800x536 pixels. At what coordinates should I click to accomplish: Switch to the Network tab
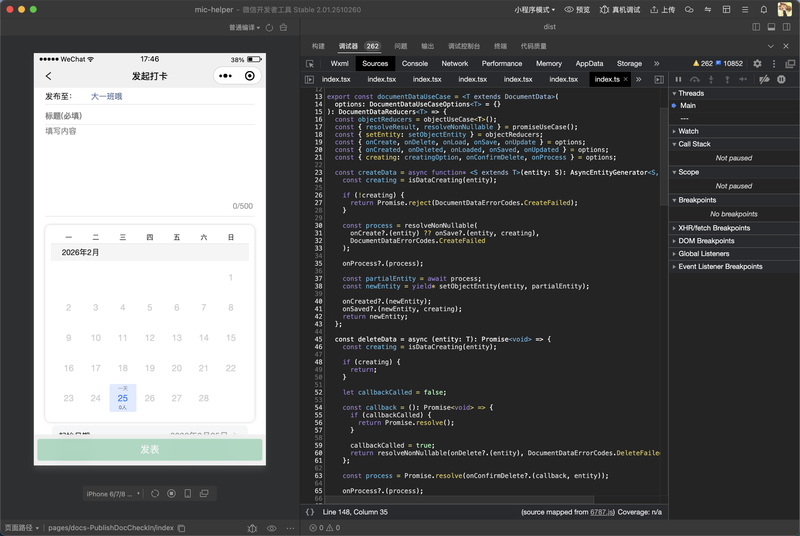[x=455, y=63]
